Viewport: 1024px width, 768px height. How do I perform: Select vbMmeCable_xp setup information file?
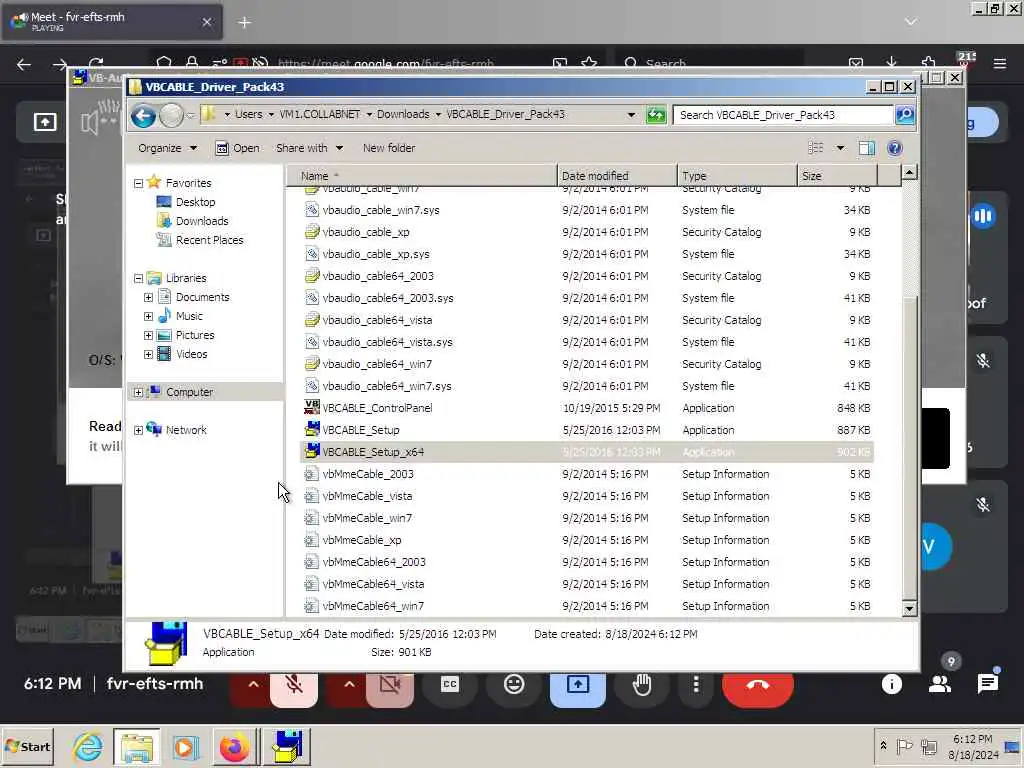click(586, 540)
